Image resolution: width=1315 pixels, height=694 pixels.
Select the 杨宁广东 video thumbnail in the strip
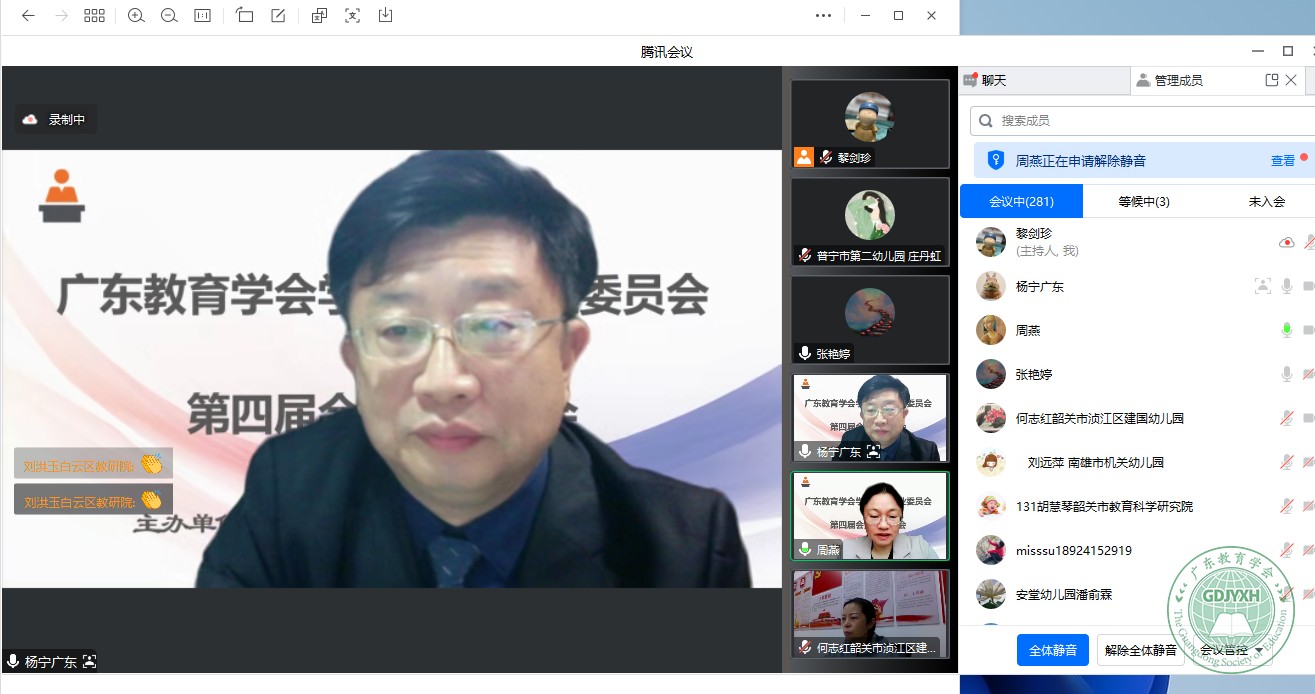(870, 418)
